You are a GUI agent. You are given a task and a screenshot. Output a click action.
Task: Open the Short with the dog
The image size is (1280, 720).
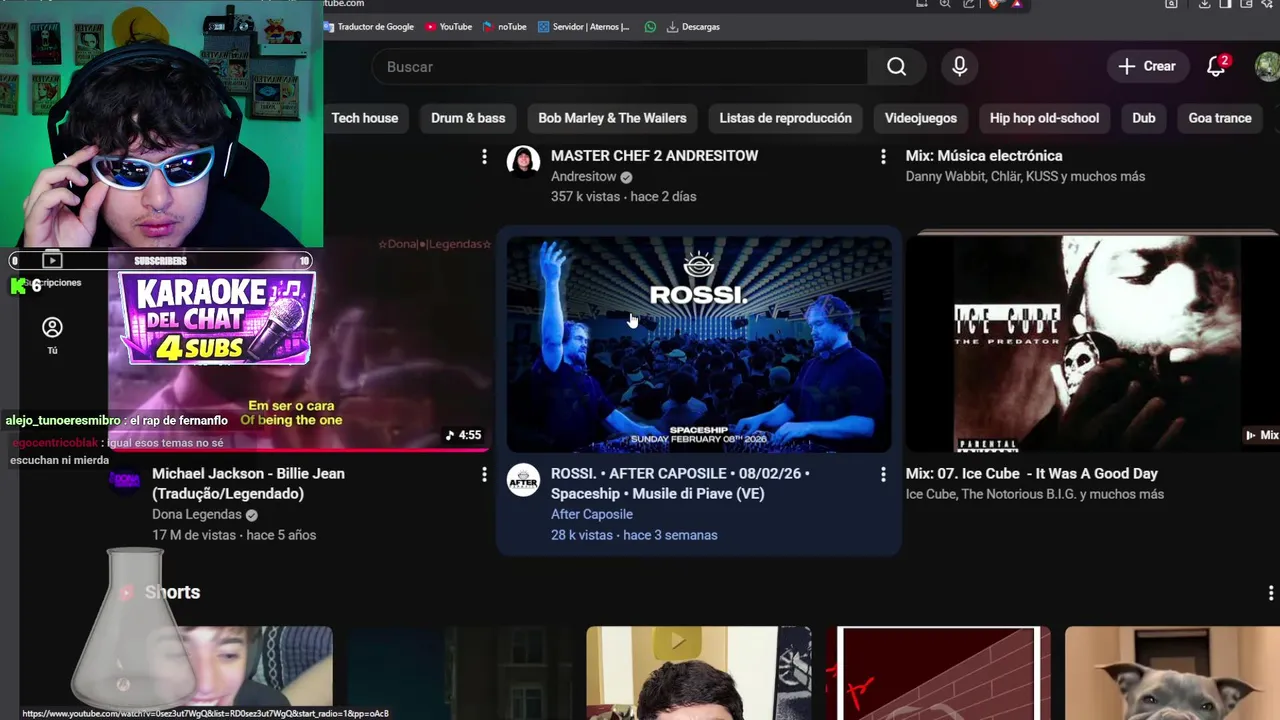click(x=1172, y=673)
